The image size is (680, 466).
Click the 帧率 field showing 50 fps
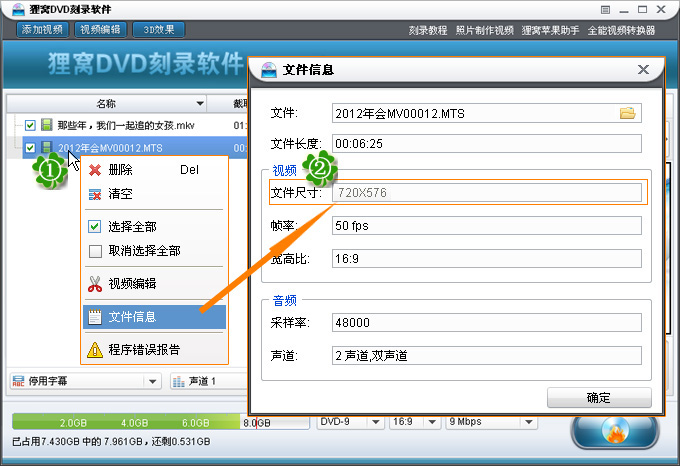pos(487,225)
